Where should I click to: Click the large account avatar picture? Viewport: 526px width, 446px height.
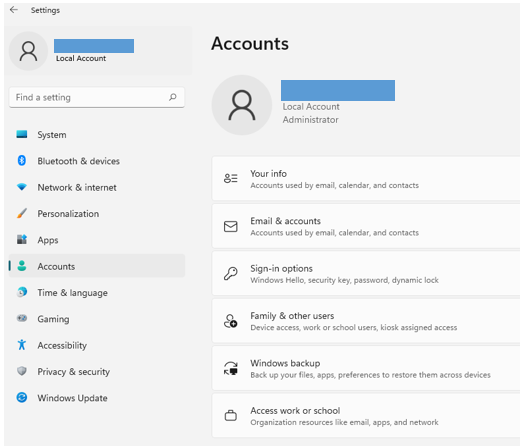pyautogui.click(x=242, y=105)
